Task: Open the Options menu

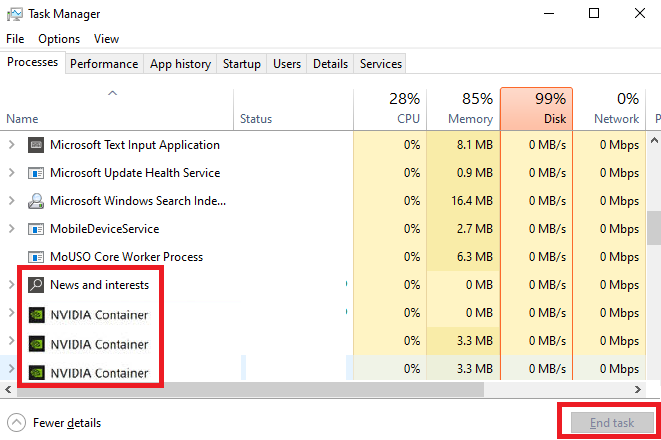Action: [59, 39]
